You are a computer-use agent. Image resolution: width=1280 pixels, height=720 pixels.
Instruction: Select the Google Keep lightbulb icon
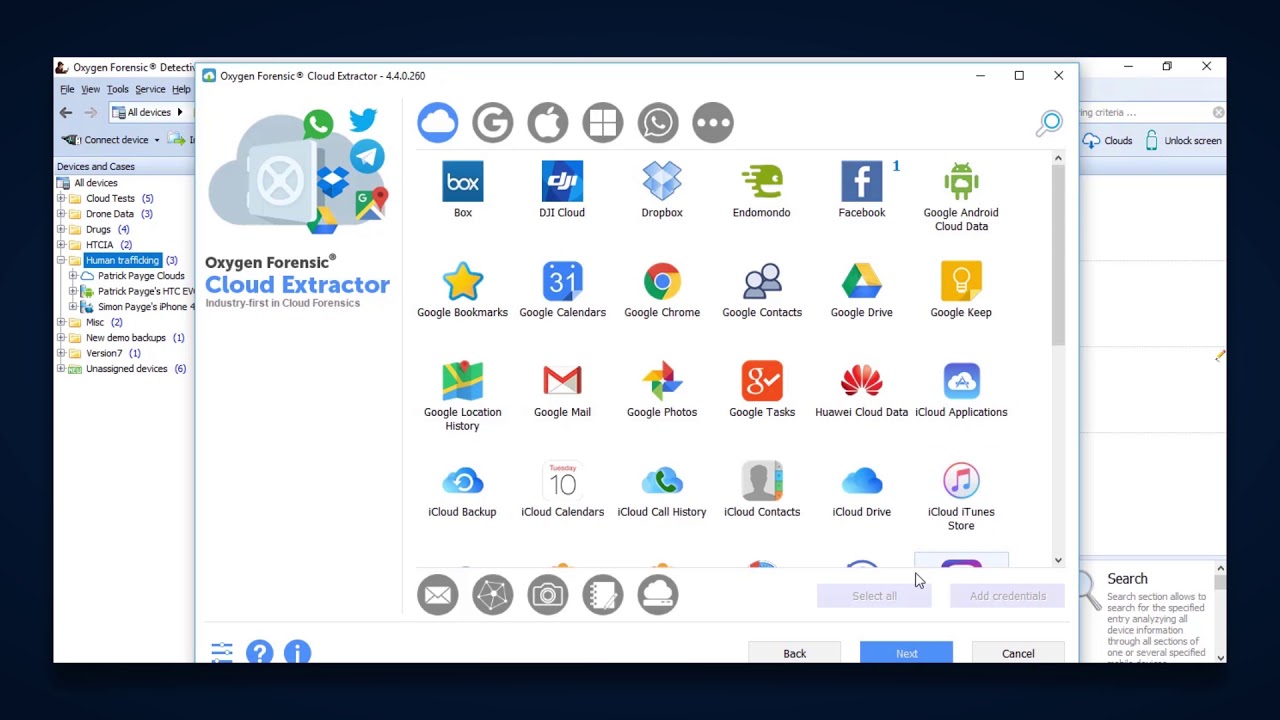pos(961,282)
